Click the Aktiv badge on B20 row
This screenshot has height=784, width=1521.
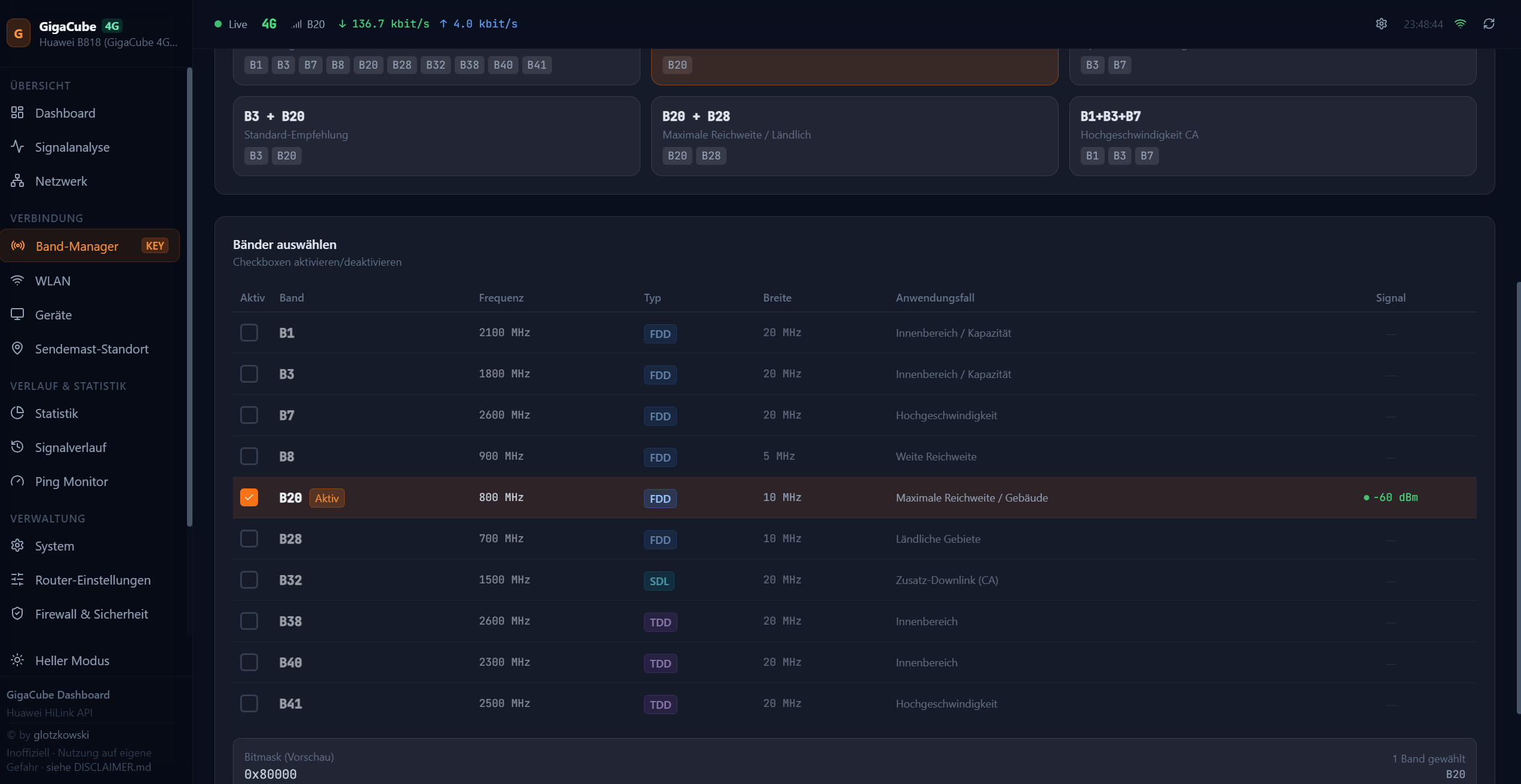[327, 498]
